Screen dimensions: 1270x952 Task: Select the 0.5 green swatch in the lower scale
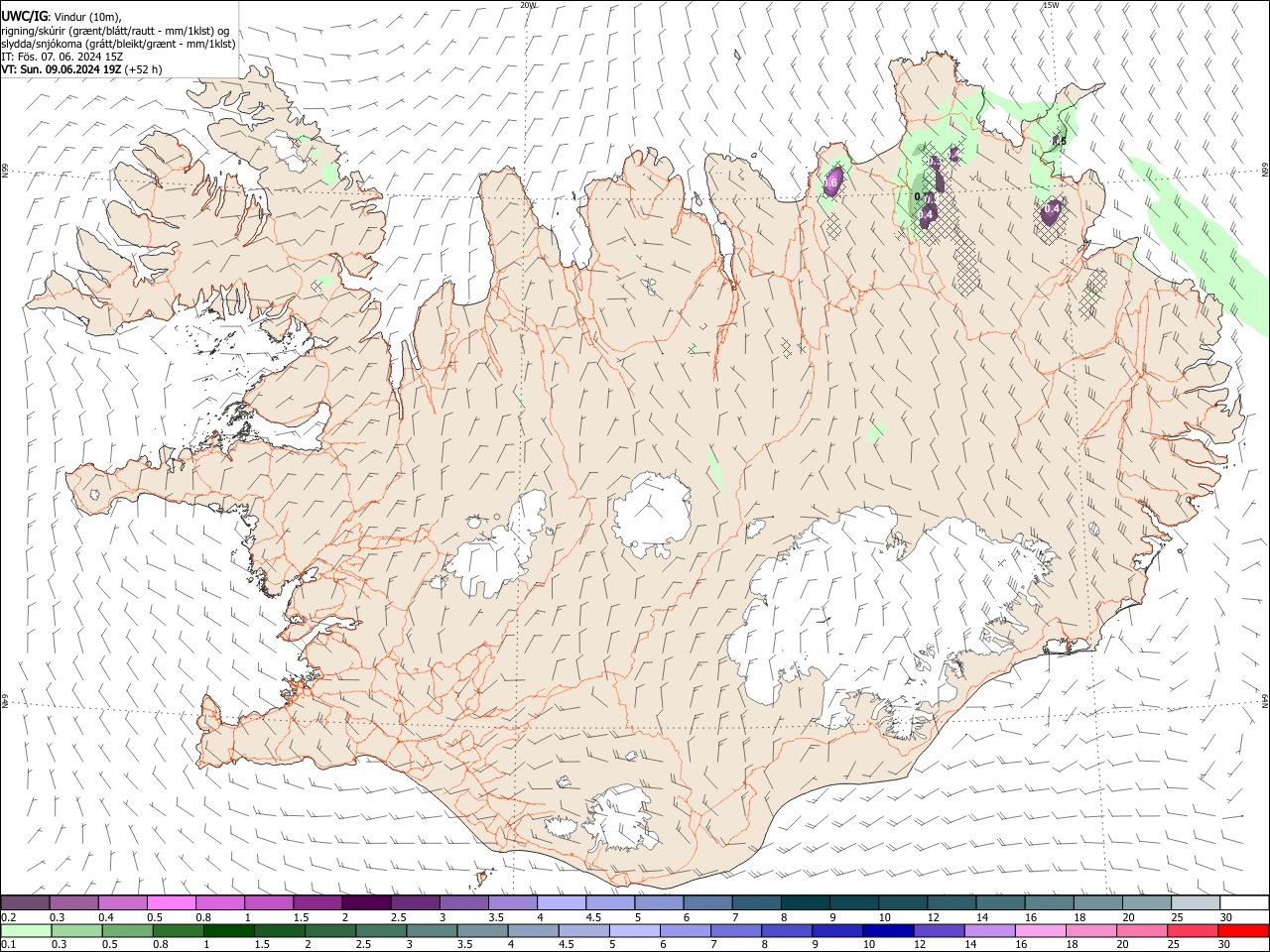click(128, 930)
